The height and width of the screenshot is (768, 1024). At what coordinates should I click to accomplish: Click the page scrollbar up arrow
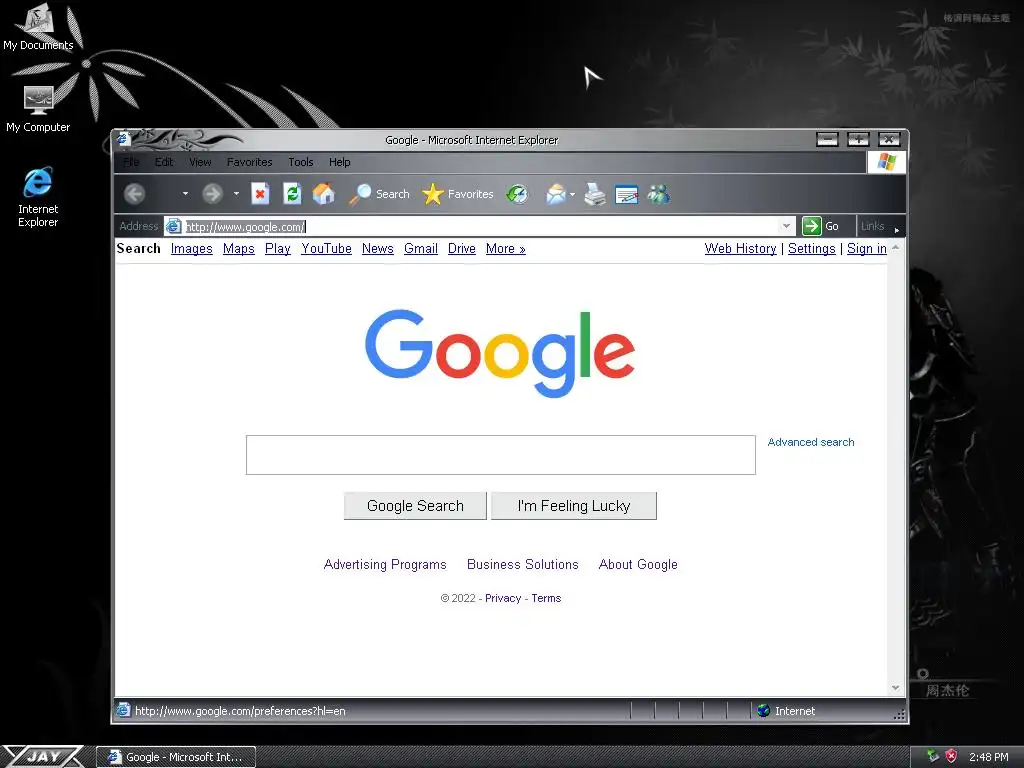(895, 247)
